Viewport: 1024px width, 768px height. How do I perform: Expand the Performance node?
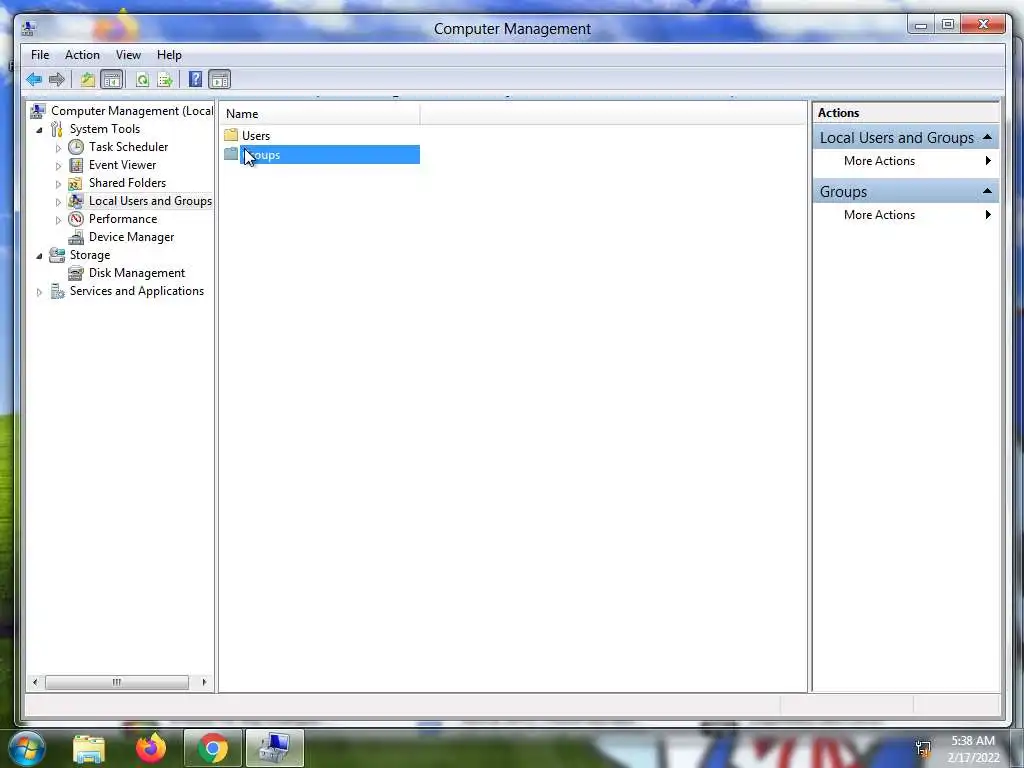[x=58, y=220]
